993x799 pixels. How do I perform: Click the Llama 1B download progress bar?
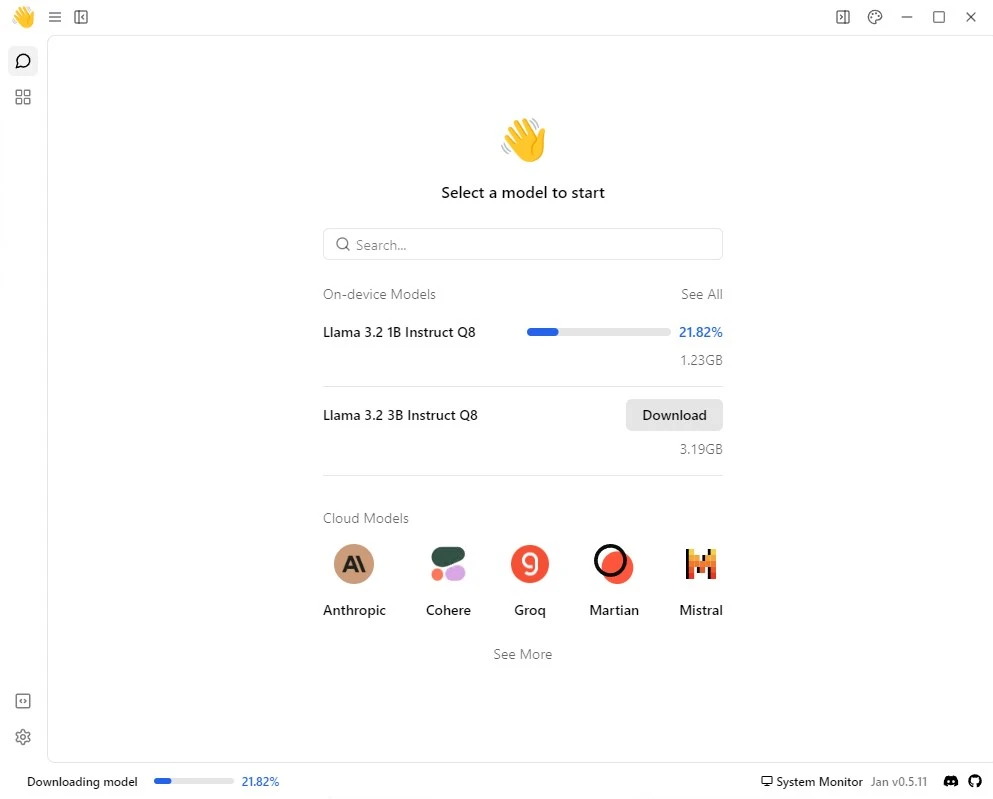[598, 332]
